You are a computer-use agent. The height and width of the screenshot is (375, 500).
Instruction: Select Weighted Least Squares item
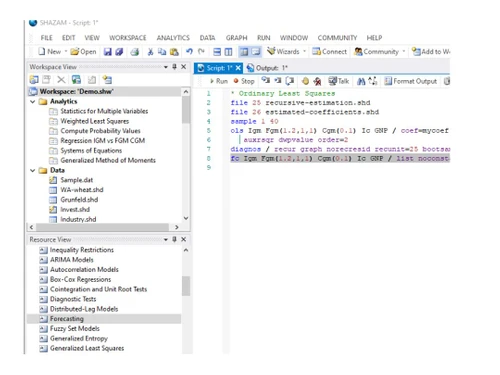coord(95,121)
